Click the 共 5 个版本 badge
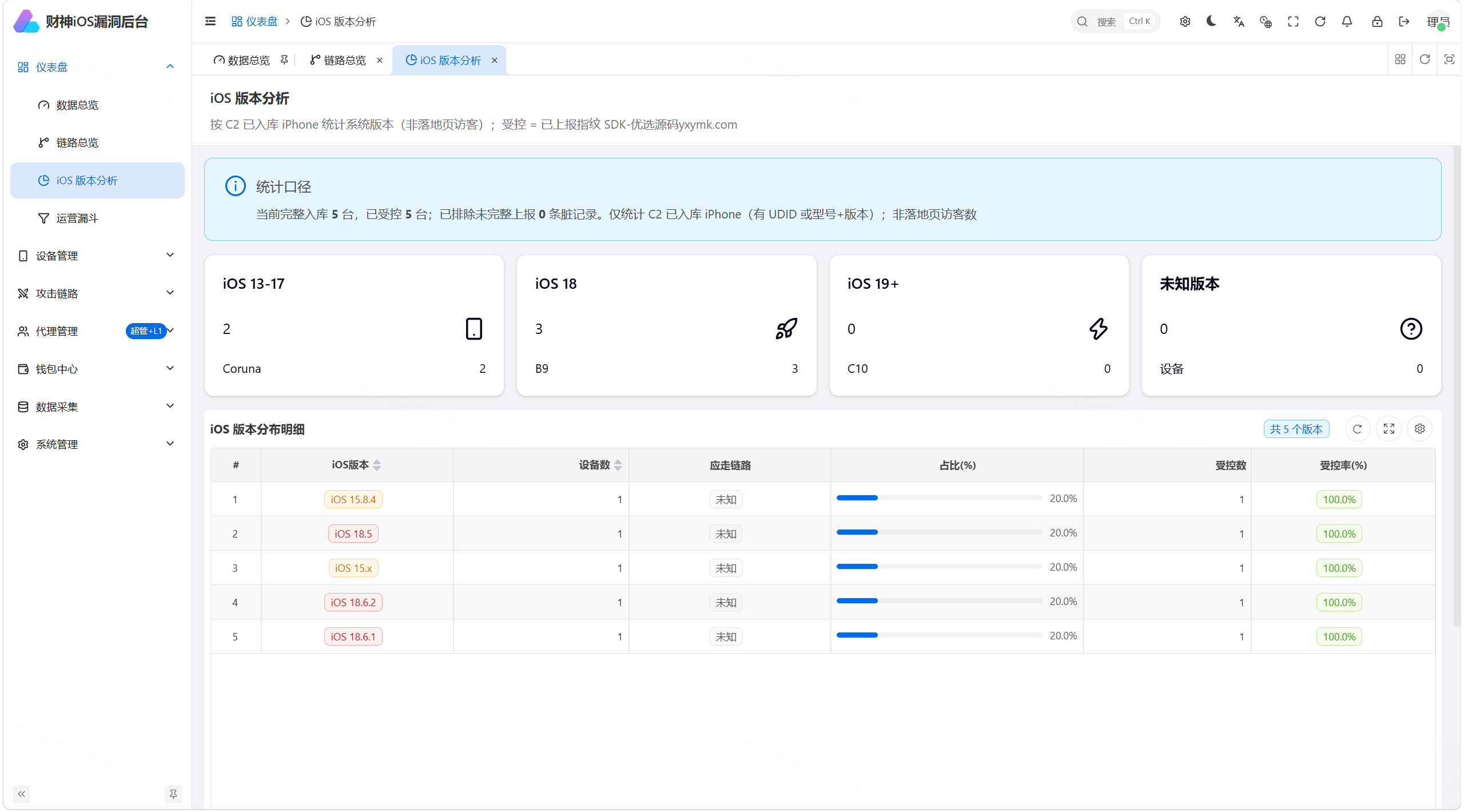 1296,429
